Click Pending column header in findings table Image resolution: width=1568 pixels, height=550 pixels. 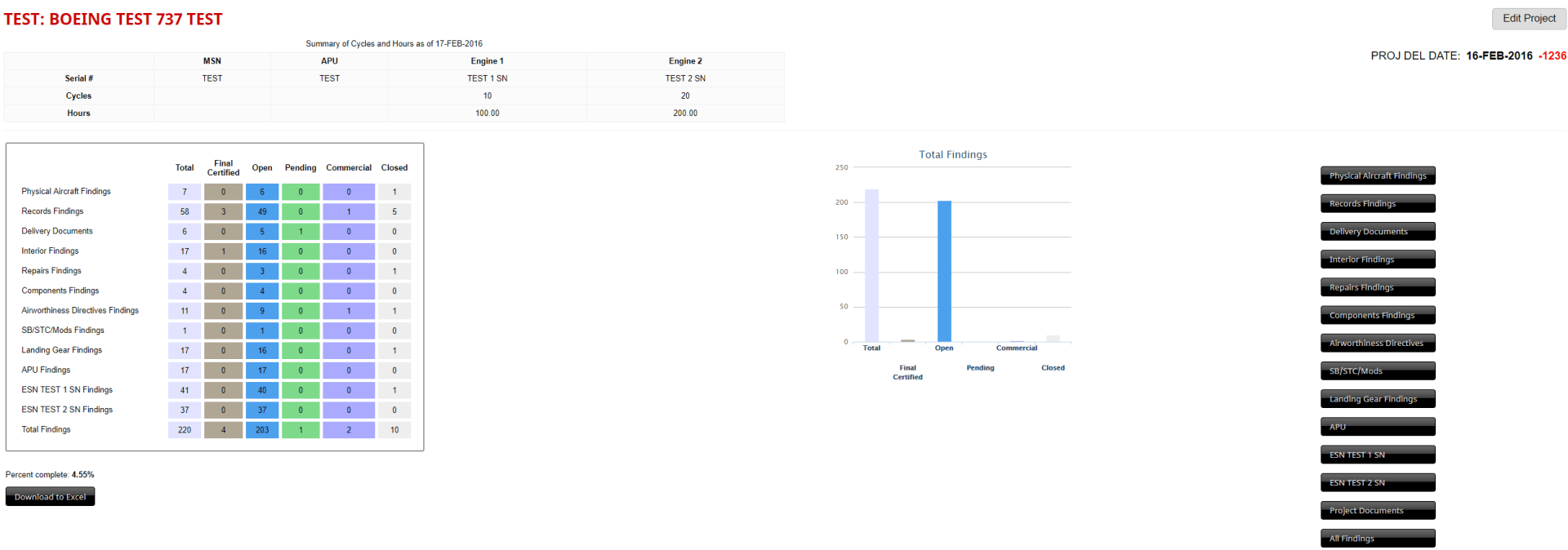tap(301, 167)
